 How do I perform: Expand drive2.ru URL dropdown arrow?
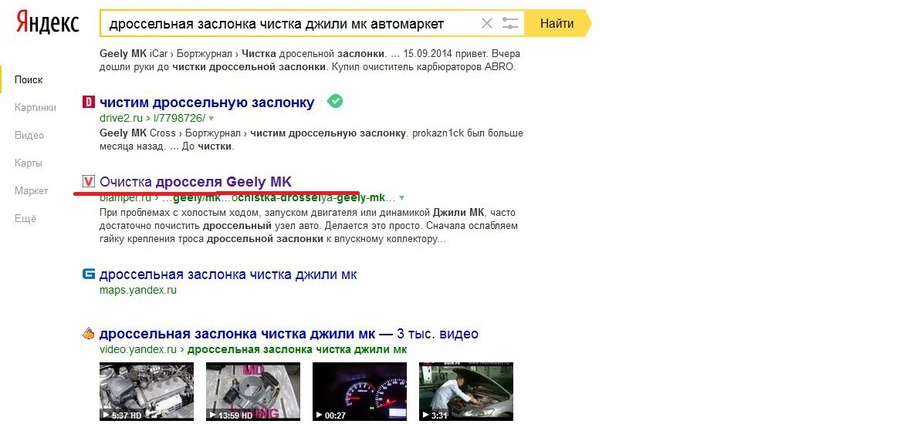(211, 119)
